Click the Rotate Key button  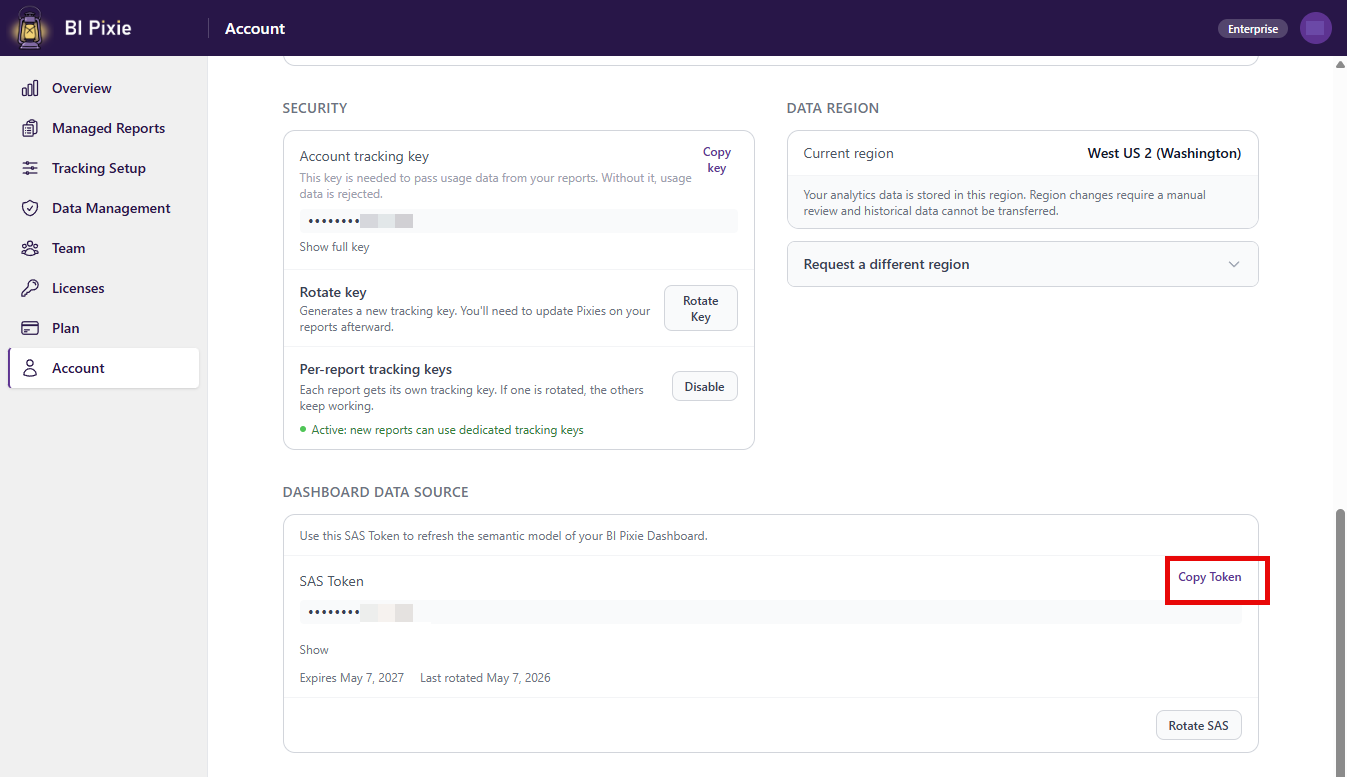701,308
